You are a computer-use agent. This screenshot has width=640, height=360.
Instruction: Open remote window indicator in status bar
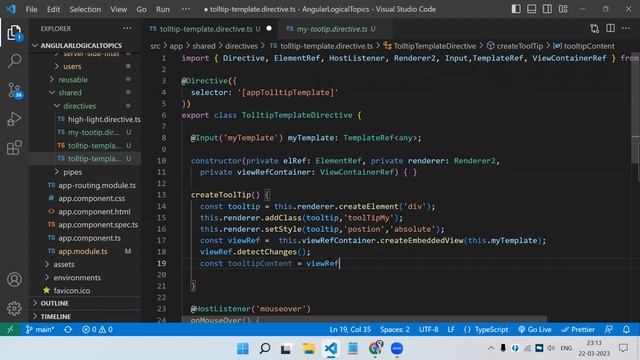(x=10, y=329)
